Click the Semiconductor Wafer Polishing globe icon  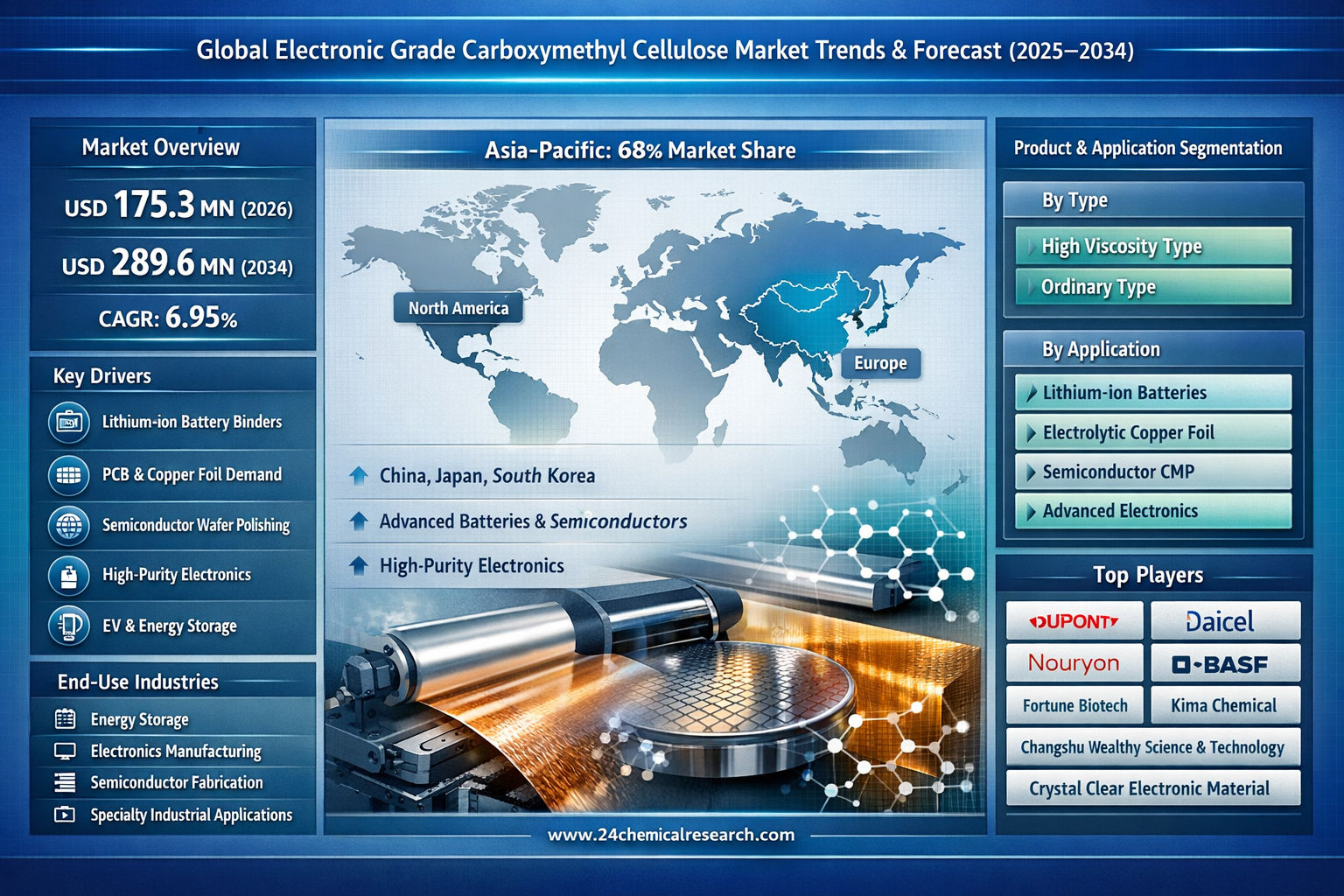pyautogui.click(x=68, y=526)
